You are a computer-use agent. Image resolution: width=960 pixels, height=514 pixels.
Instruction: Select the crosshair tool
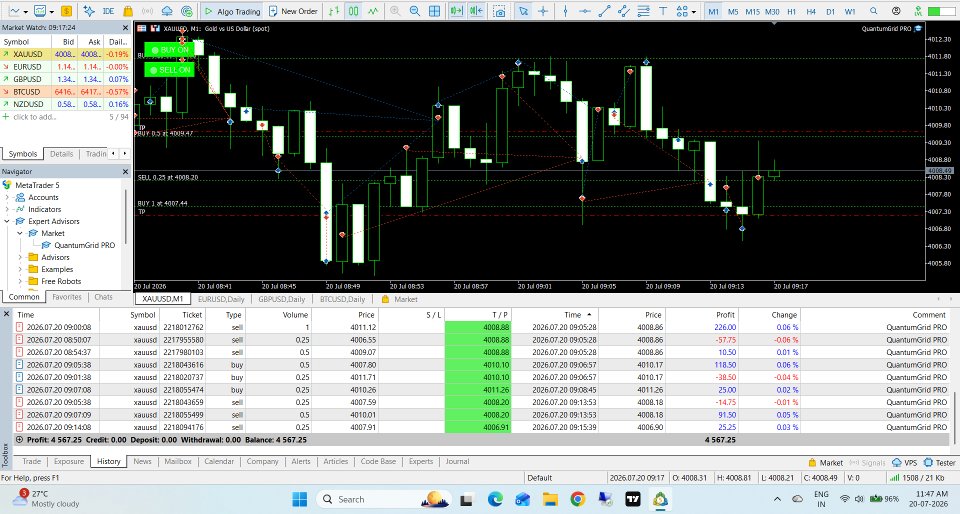pos(542,11)
